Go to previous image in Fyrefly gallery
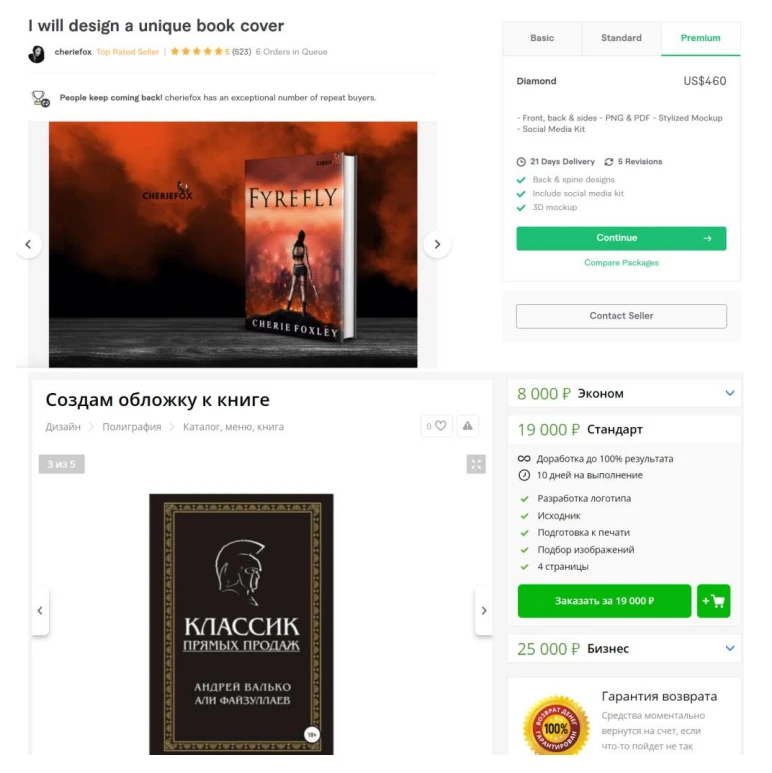 click(x=28, y=245)
